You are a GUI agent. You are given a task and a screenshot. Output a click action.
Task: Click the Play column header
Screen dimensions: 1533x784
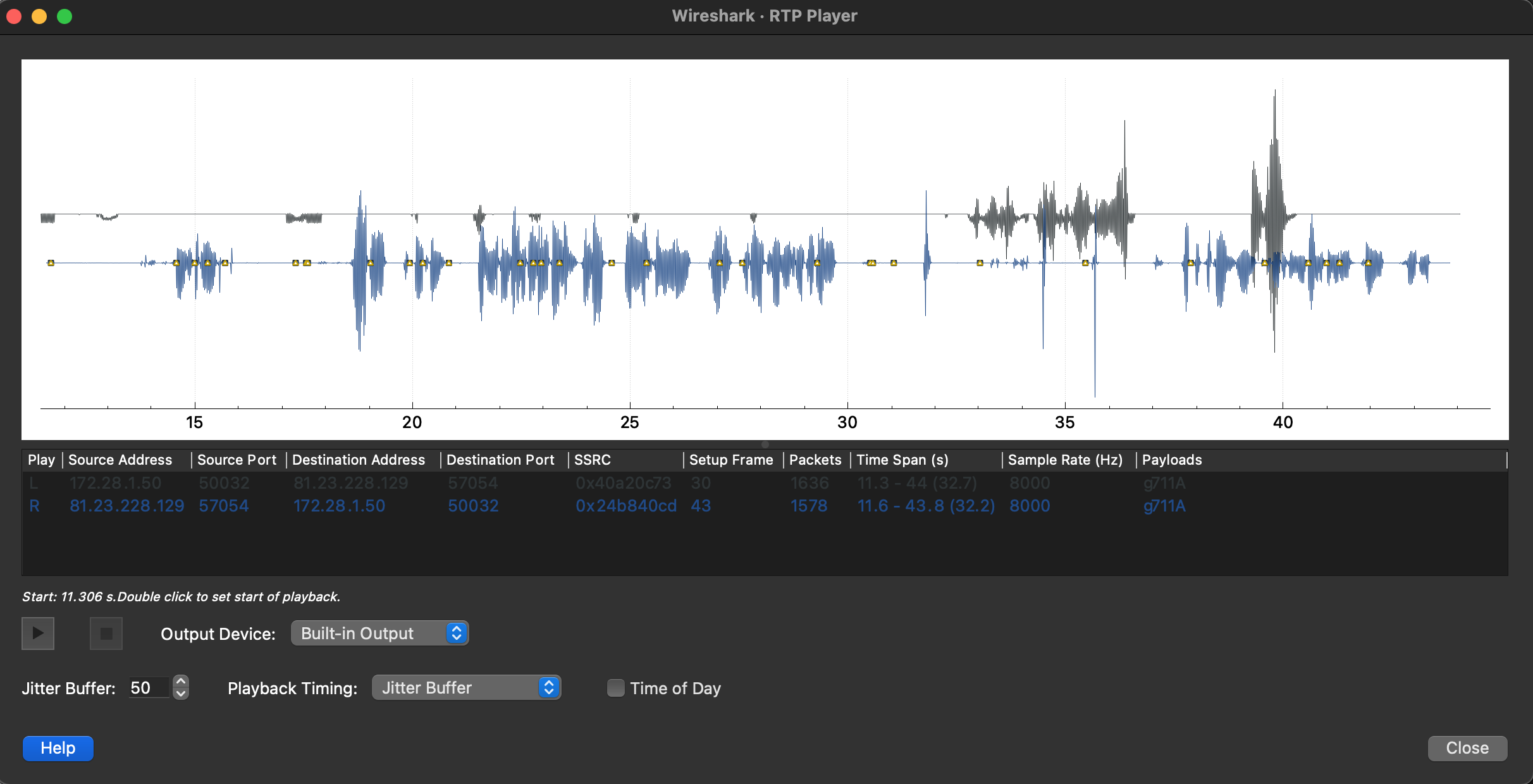41,460
